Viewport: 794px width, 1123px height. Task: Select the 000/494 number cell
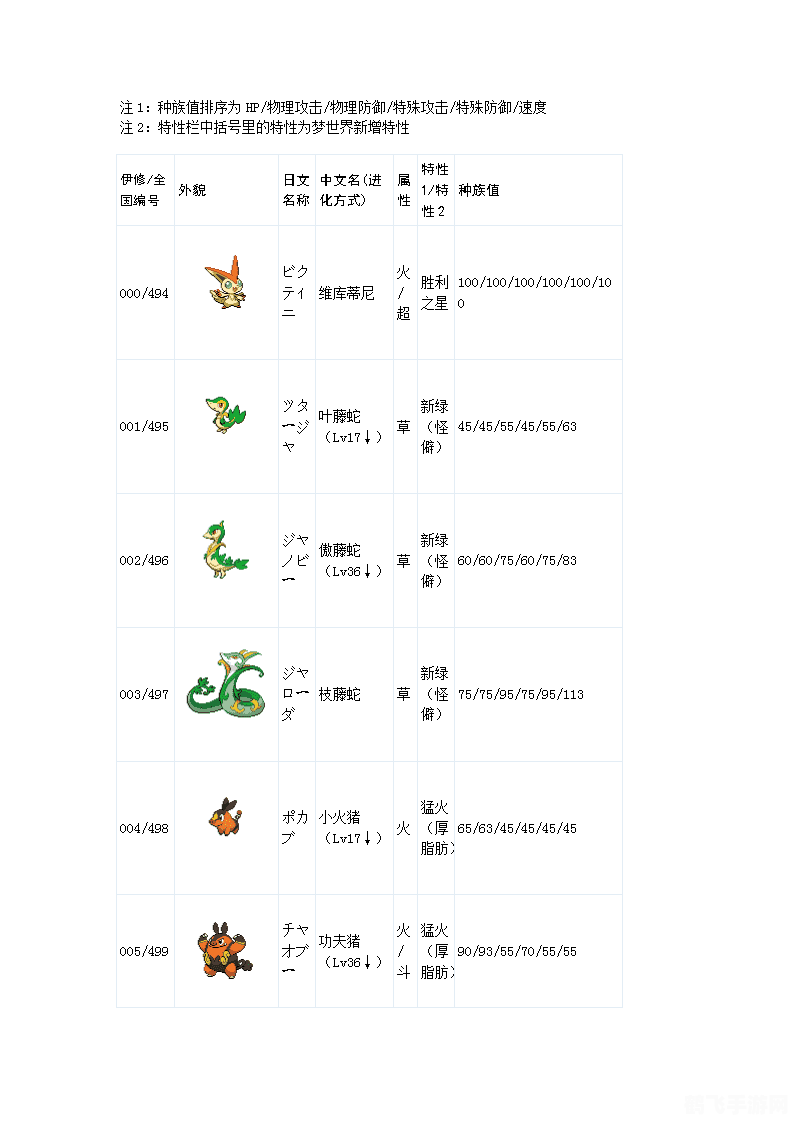click(x=144, y=293)
